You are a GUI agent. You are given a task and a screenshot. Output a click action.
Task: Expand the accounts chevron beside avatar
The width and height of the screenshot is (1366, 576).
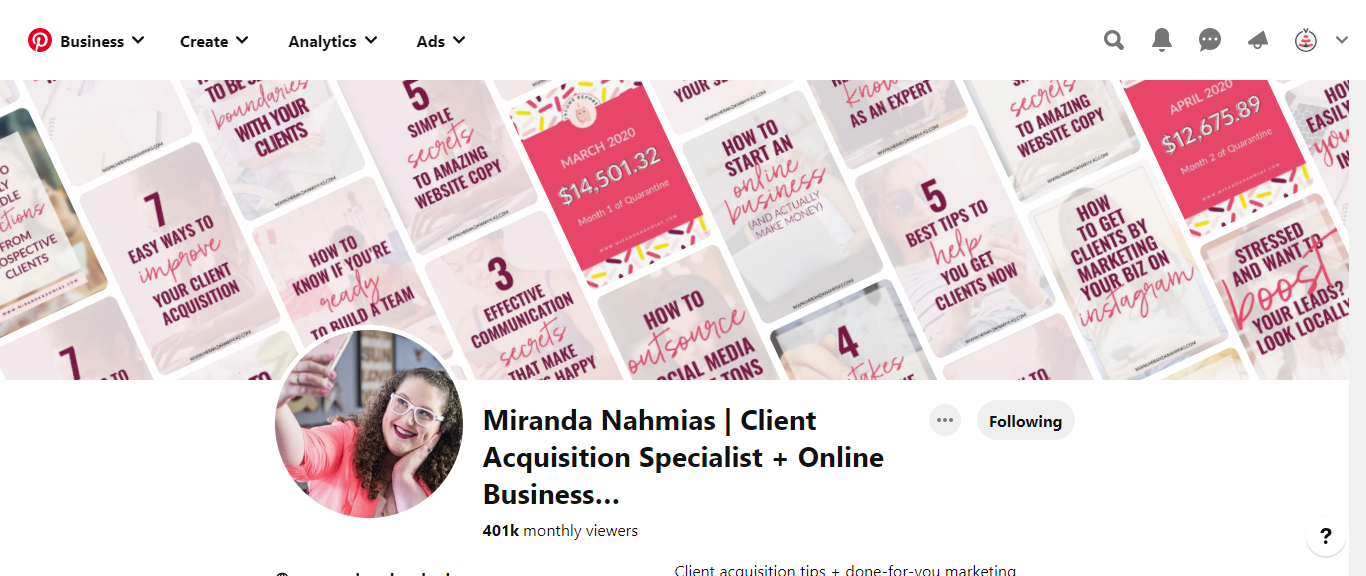click(x=1342, y=41)
